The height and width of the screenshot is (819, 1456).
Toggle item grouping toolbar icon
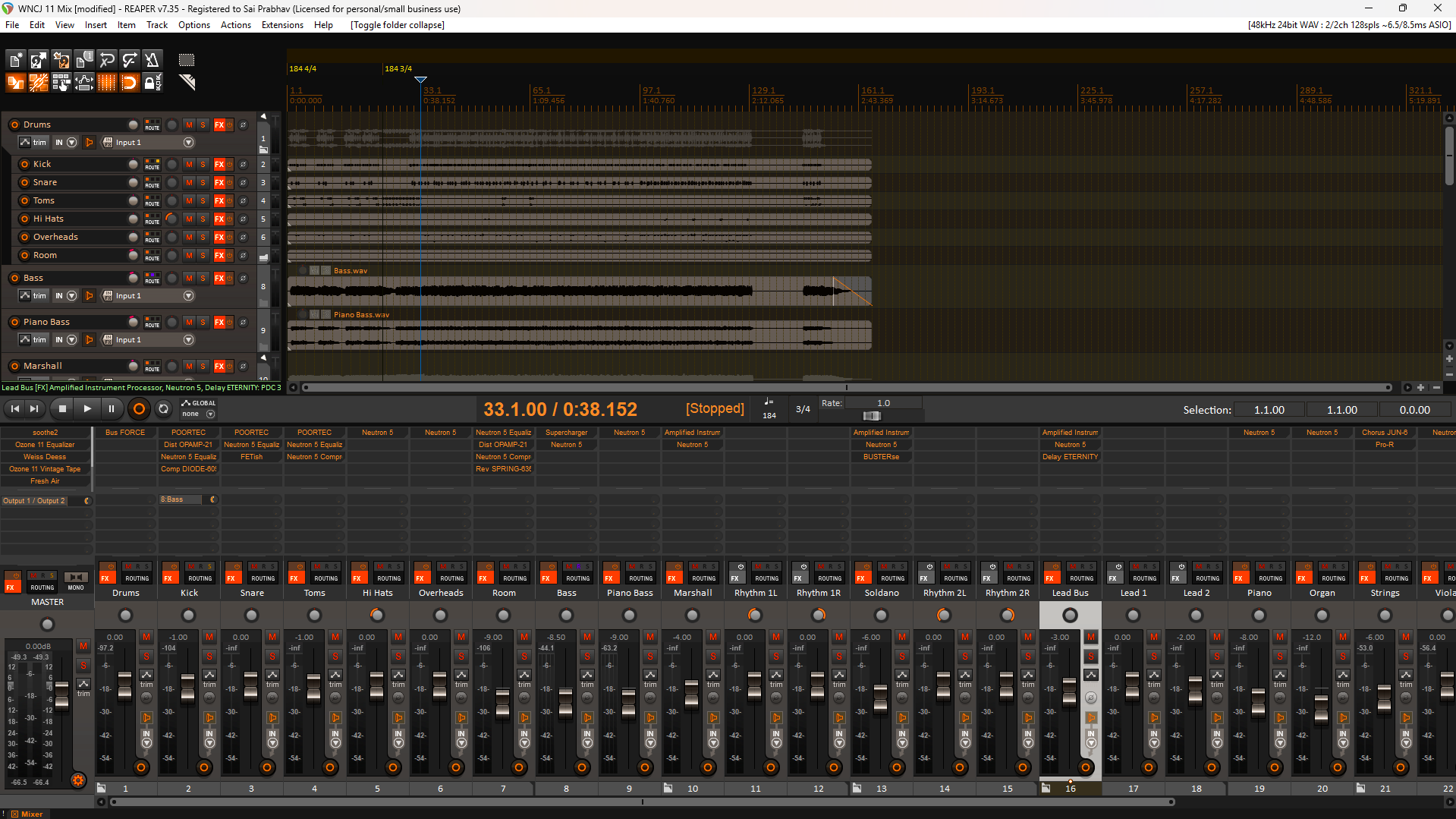click(x=39, y=83)
